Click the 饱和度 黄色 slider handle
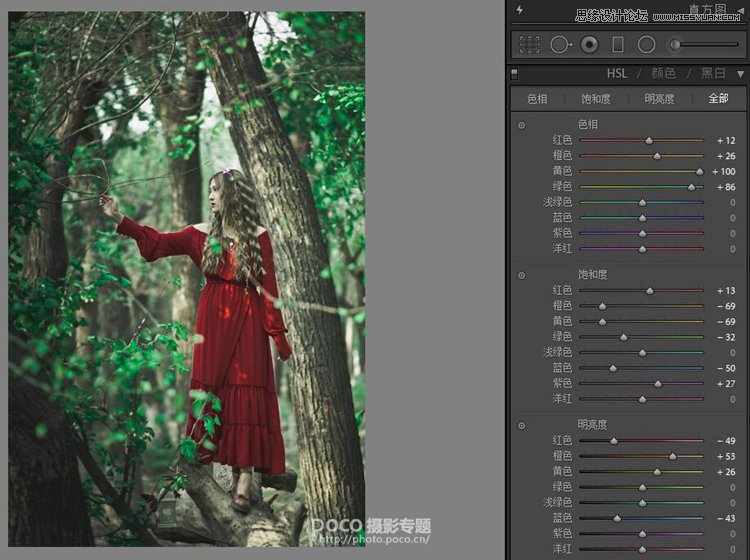Image resolution: width=750 pixels, height=560 pixels. click(603, 322)
